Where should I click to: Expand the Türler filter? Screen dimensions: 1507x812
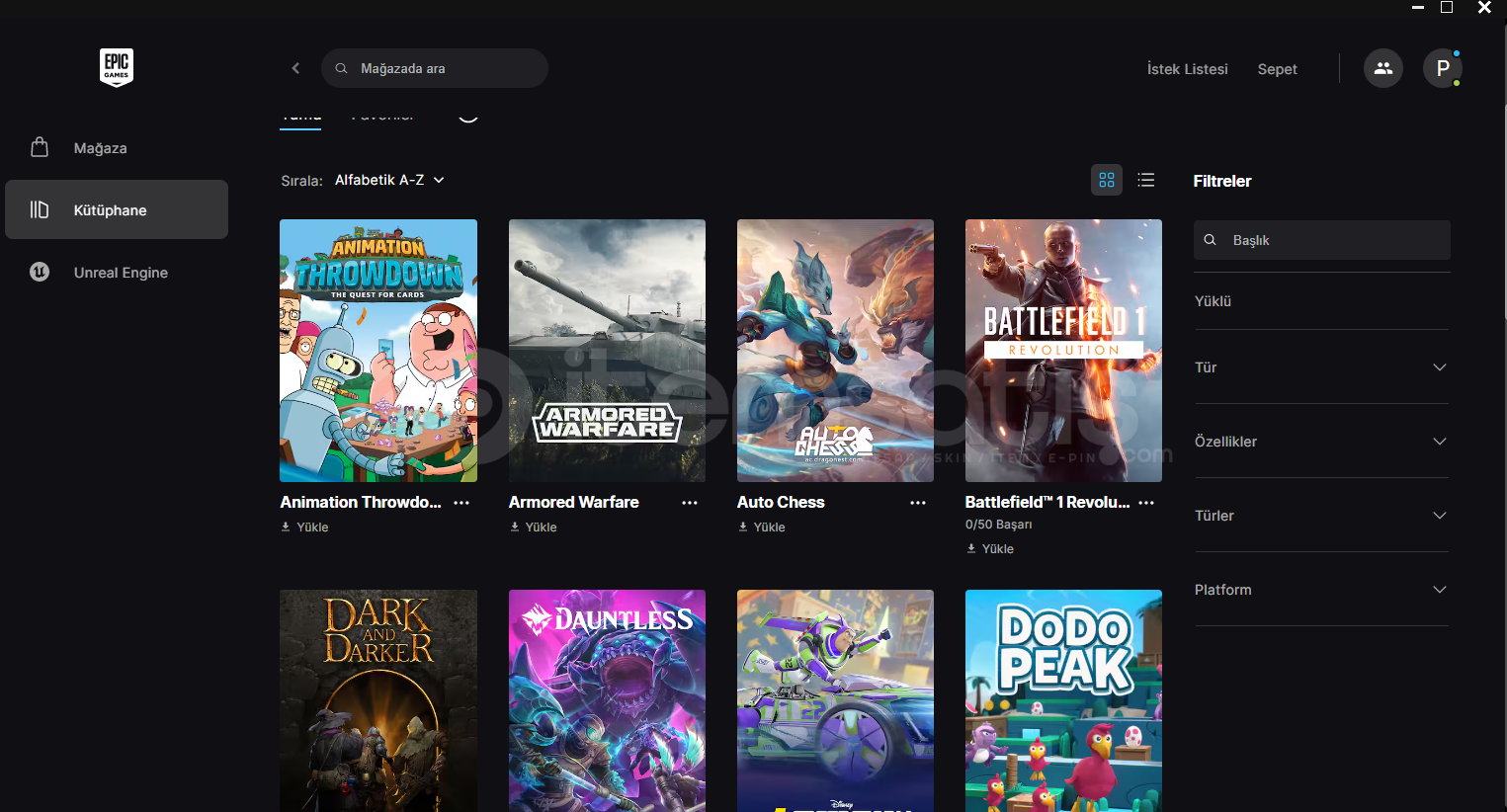[x=1322, y=516]
